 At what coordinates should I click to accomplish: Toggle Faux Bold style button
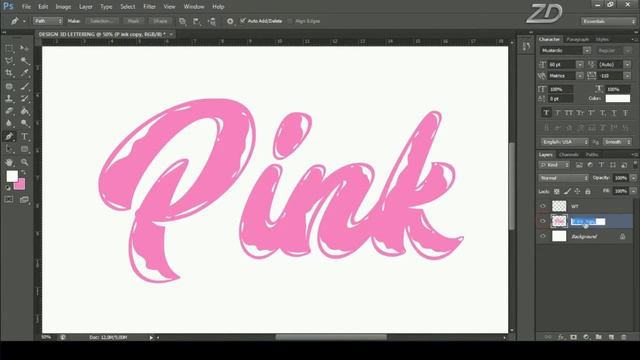tap(546, 113)
